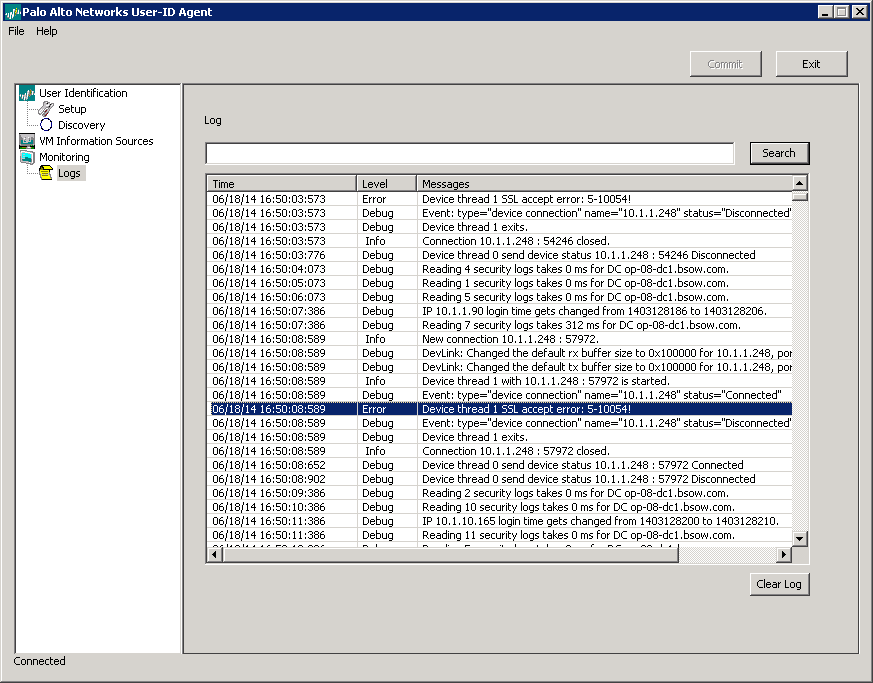Click the Palo Alto title bar app icon
Viewport: 873px width, 683px height.
(12, 12)
